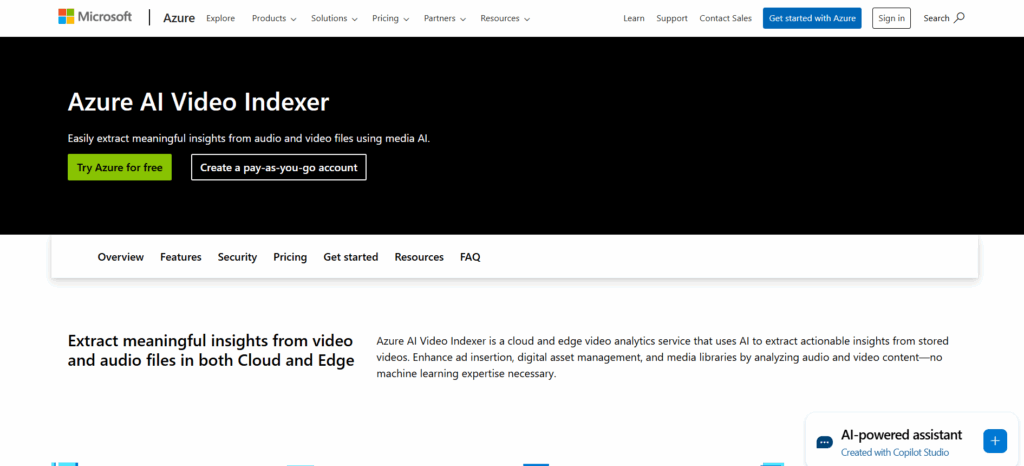Click 'Created with Copilot Studio' text
The image size is (1024, 466).
(895, 452)
